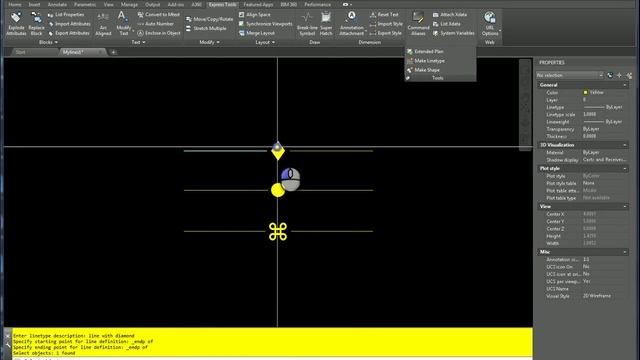Select the yellow looped-square symbol in drawing
The image size is (640, 360).
(278, 231)
